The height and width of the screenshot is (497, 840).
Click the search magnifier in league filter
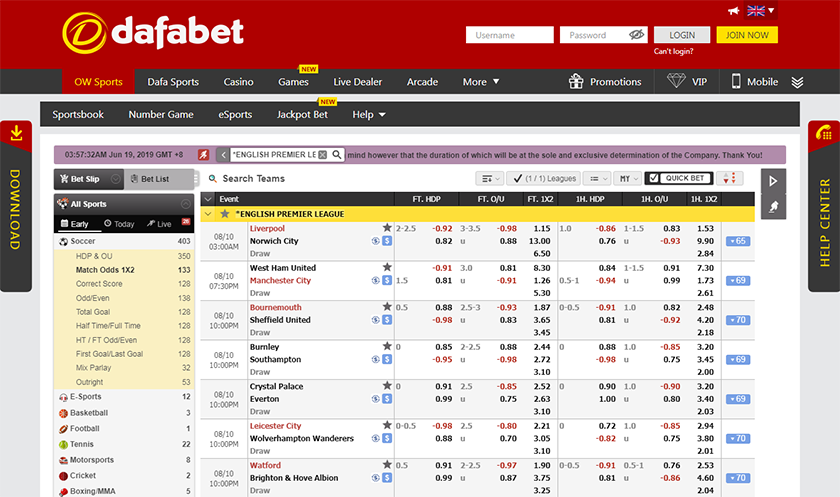pyautogui.click(x=338, y=155)
